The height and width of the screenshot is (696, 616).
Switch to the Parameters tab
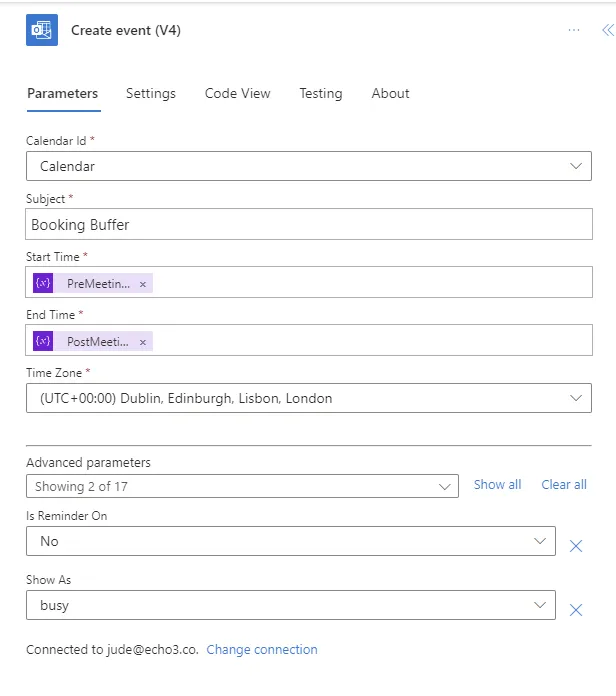tap(63, 94)
